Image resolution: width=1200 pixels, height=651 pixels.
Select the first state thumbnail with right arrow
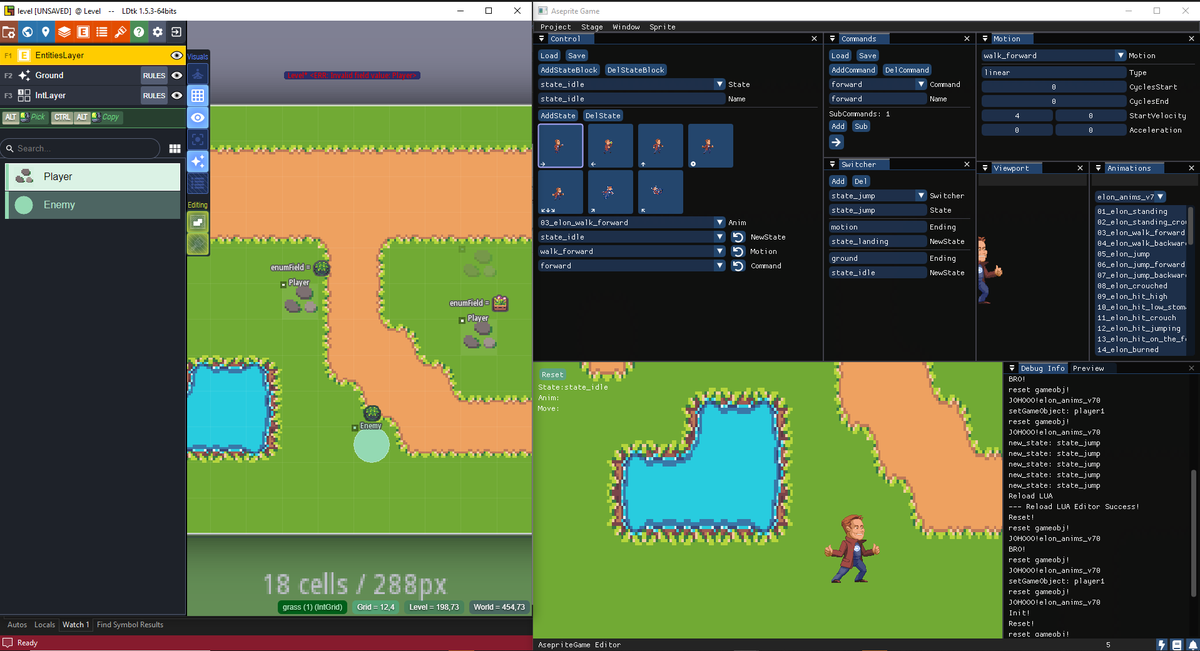click(560, 146)
